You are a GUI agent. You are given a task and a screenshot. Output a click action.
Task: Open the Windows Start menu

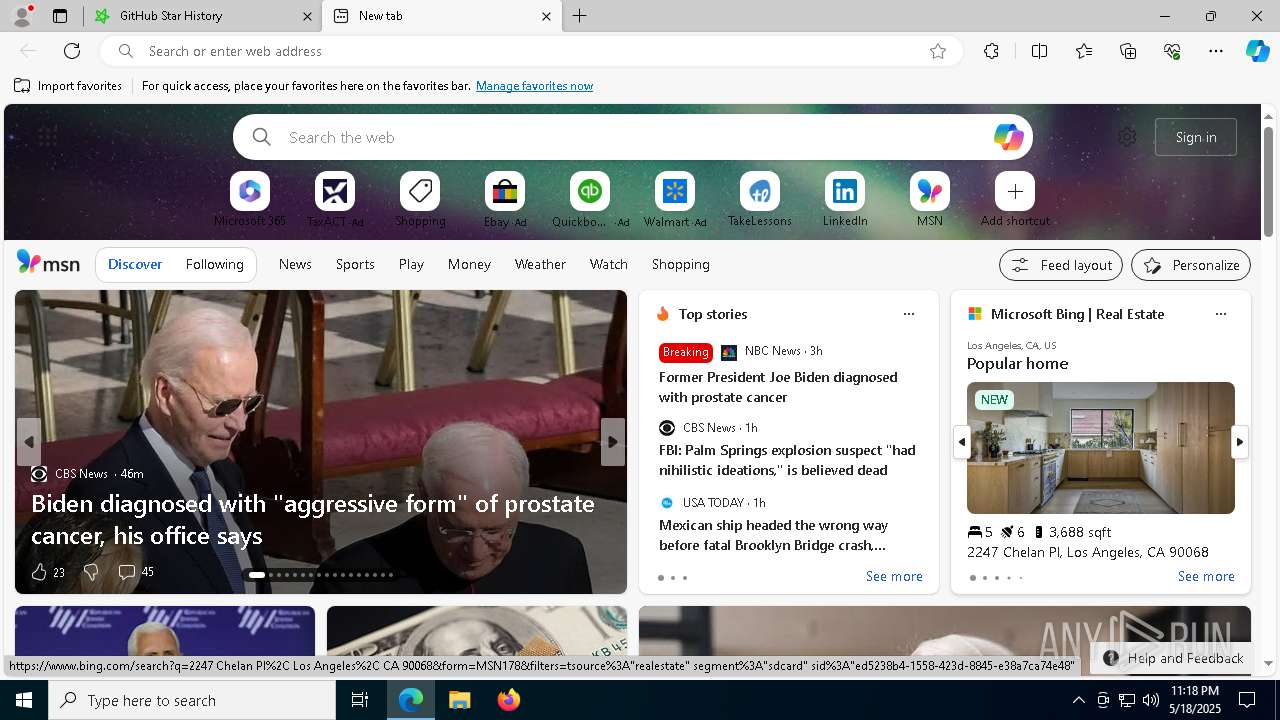24,700
